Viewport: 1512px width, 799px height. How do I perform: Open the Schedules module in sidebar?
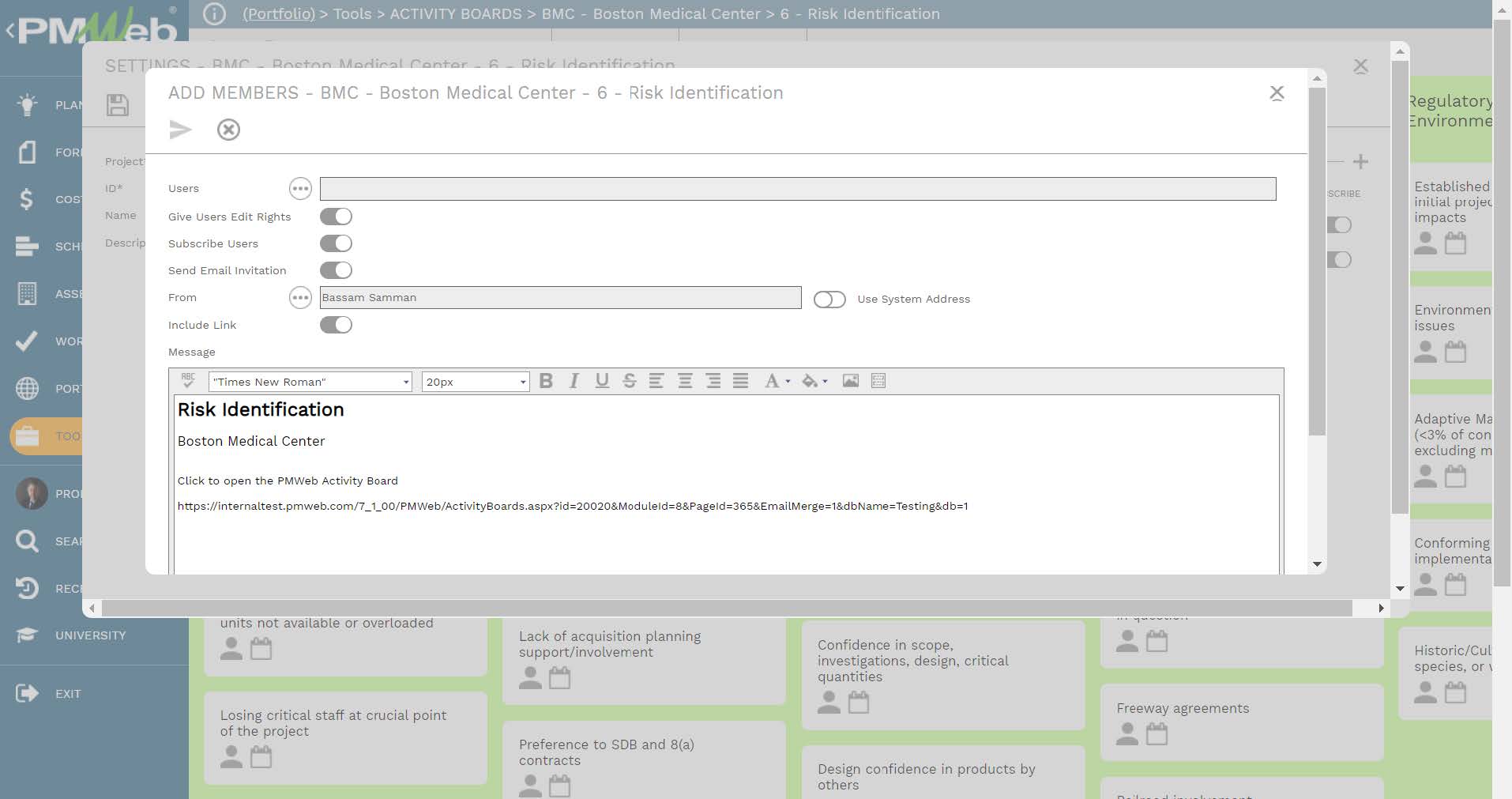[x=27, y=247]
